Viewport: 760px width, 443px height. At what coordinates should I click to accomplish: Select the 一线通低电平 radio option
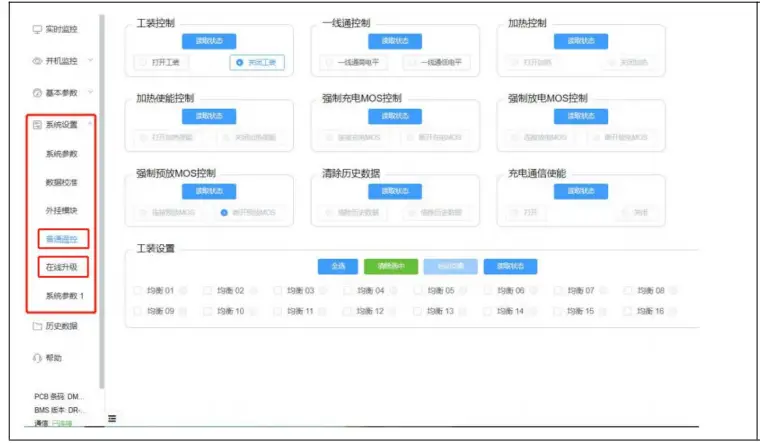click(436, 63)
